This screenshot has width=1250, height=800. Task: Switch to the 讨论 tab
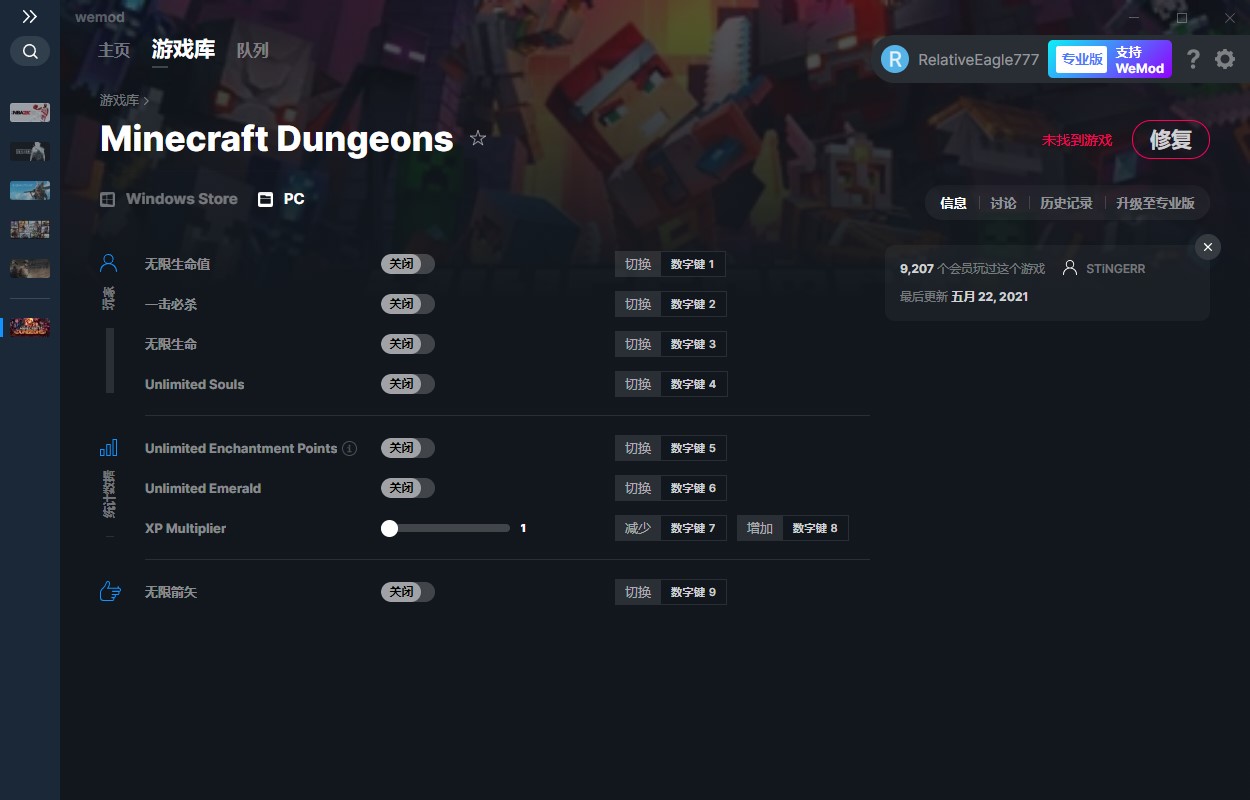click(x=1003, y=203)
